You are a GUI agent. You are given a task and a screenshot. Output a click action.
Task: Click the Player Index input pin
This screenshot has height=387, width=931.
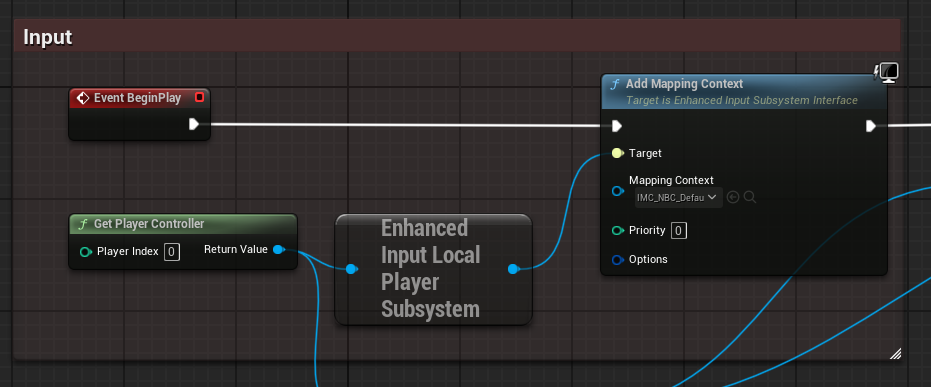coord(86,252)
